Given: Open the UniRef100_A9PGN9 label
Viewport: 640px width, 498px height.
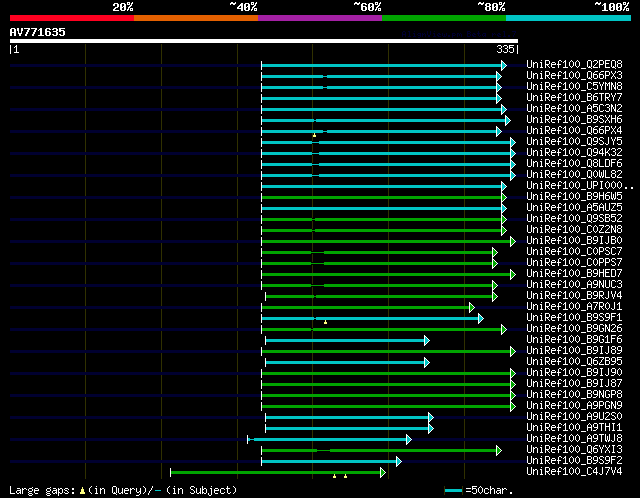Looking at the screenshot, I should coord(574,406).
